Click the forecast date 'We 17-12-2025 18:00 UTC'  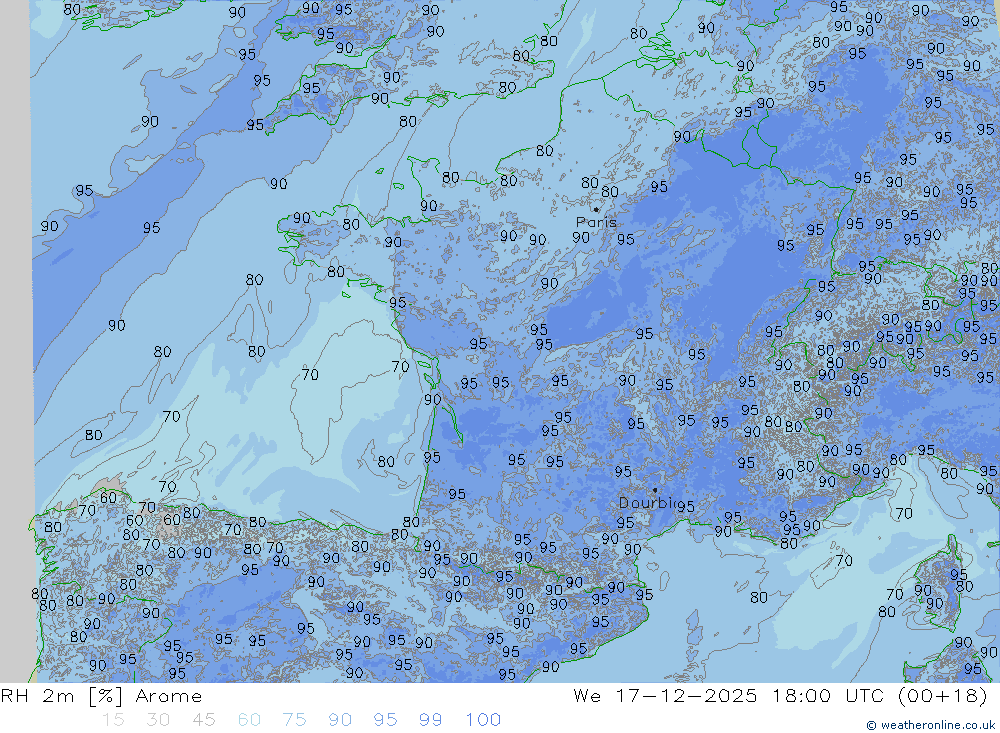729,695
